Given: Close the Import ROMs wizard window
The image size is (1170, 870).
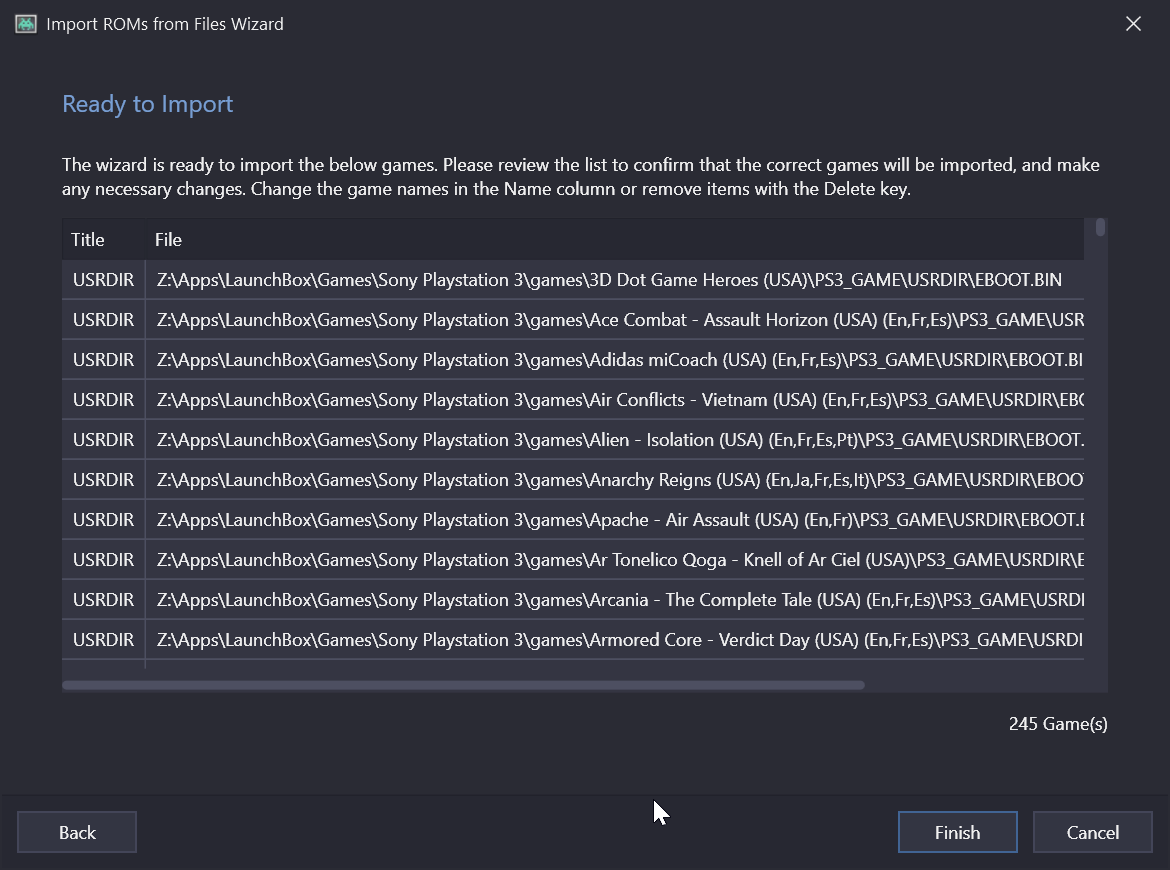Looking at the screenshot, I should [x=1133, y=24].
